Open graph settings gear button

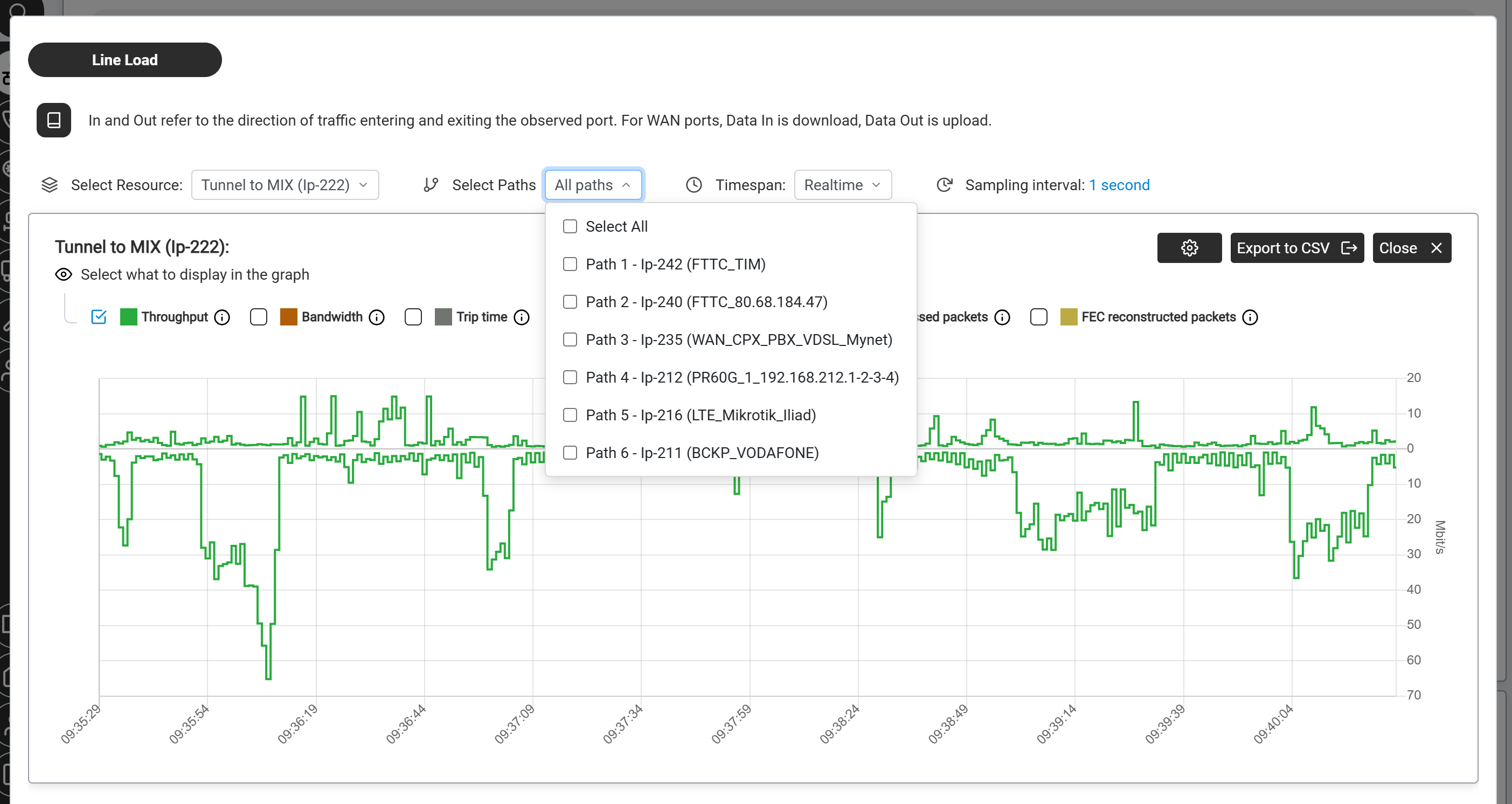click(x=1189, y=248)
